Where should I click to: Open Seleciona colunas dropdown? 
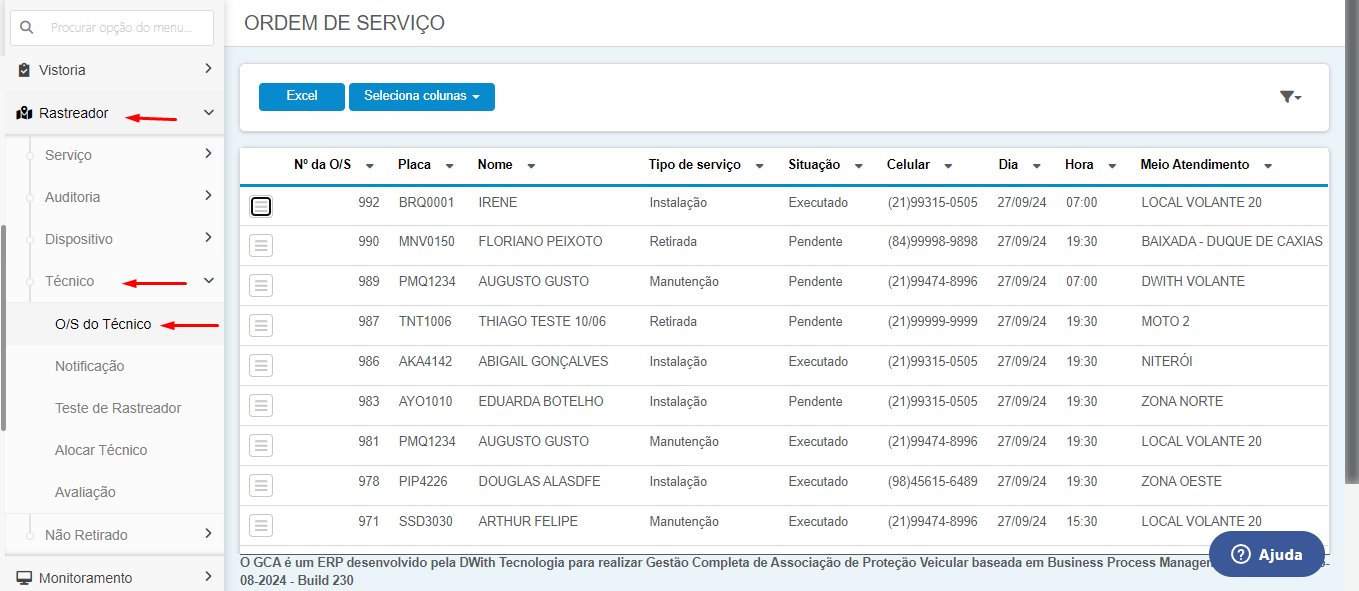422,97
